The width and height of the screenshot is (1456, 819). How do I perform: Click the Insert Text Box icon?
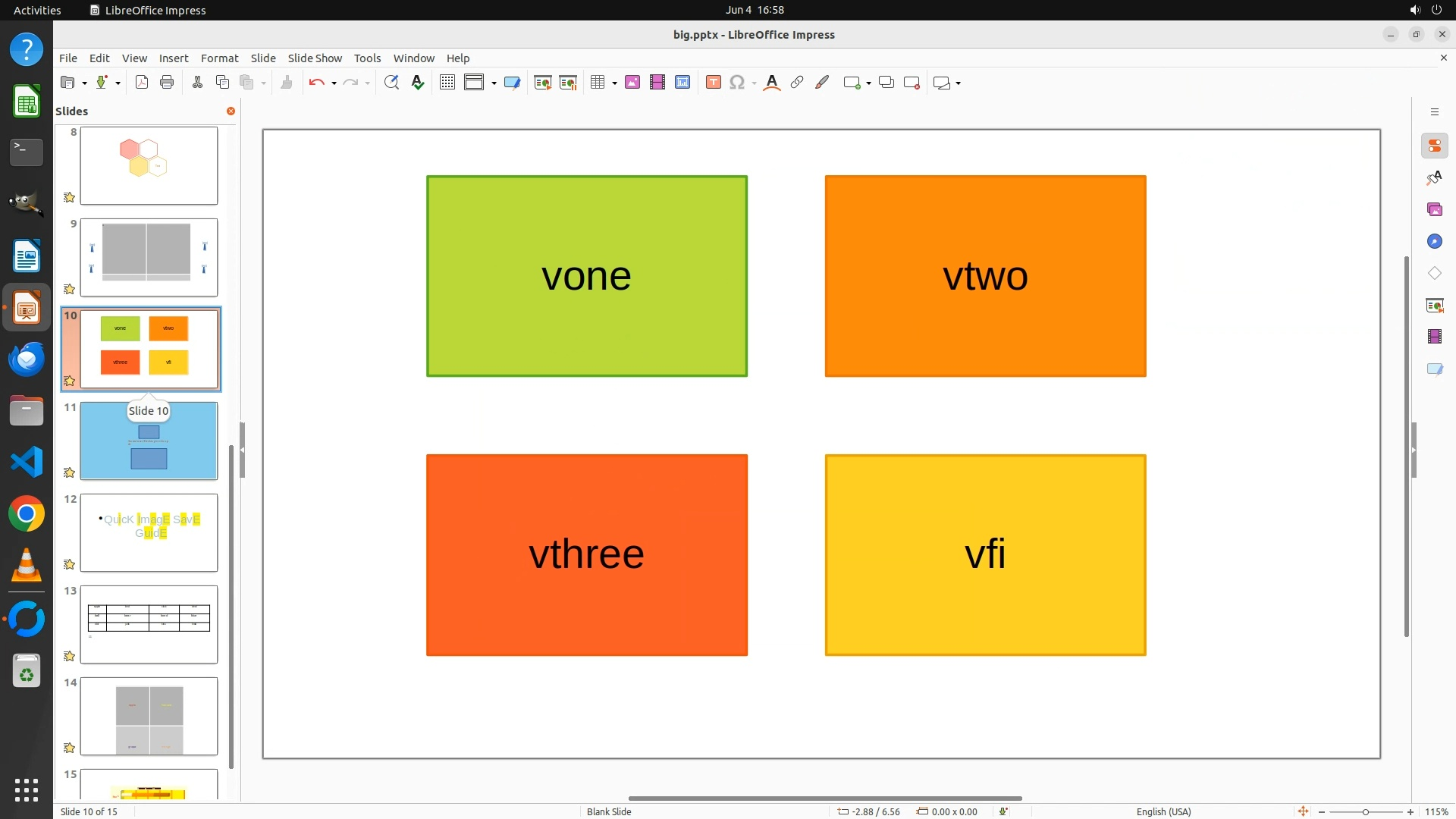tap(713, 83)
